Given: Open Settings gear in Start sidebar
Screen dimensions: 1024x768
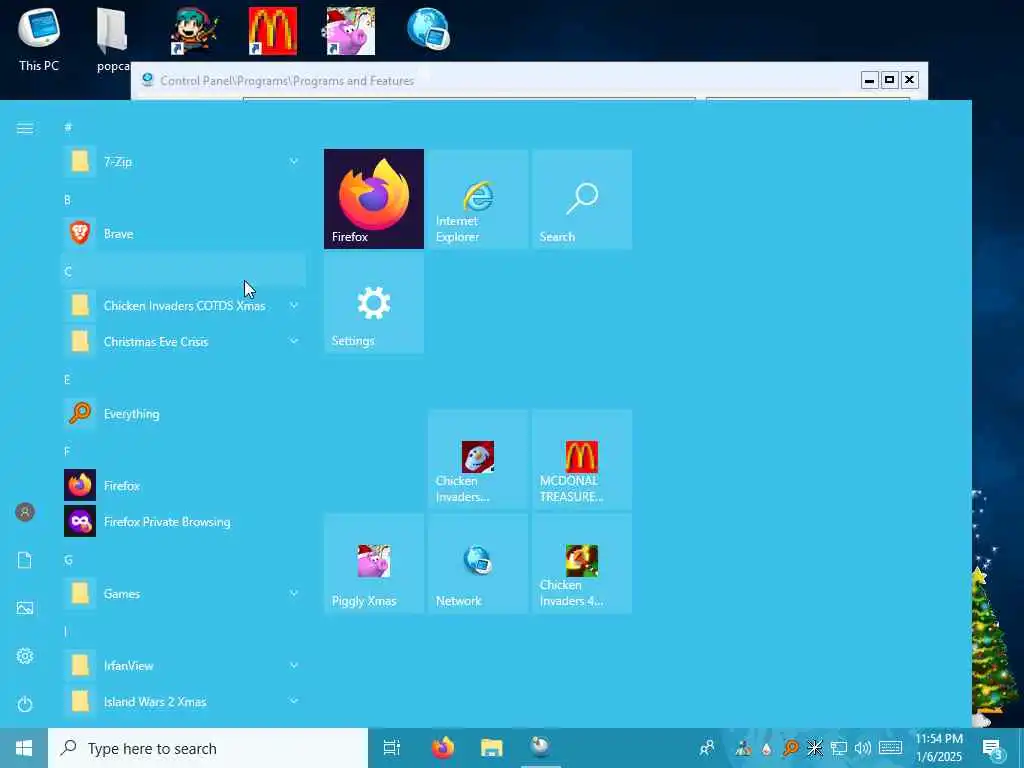Looking at the screenshot, I should point(25,656).
